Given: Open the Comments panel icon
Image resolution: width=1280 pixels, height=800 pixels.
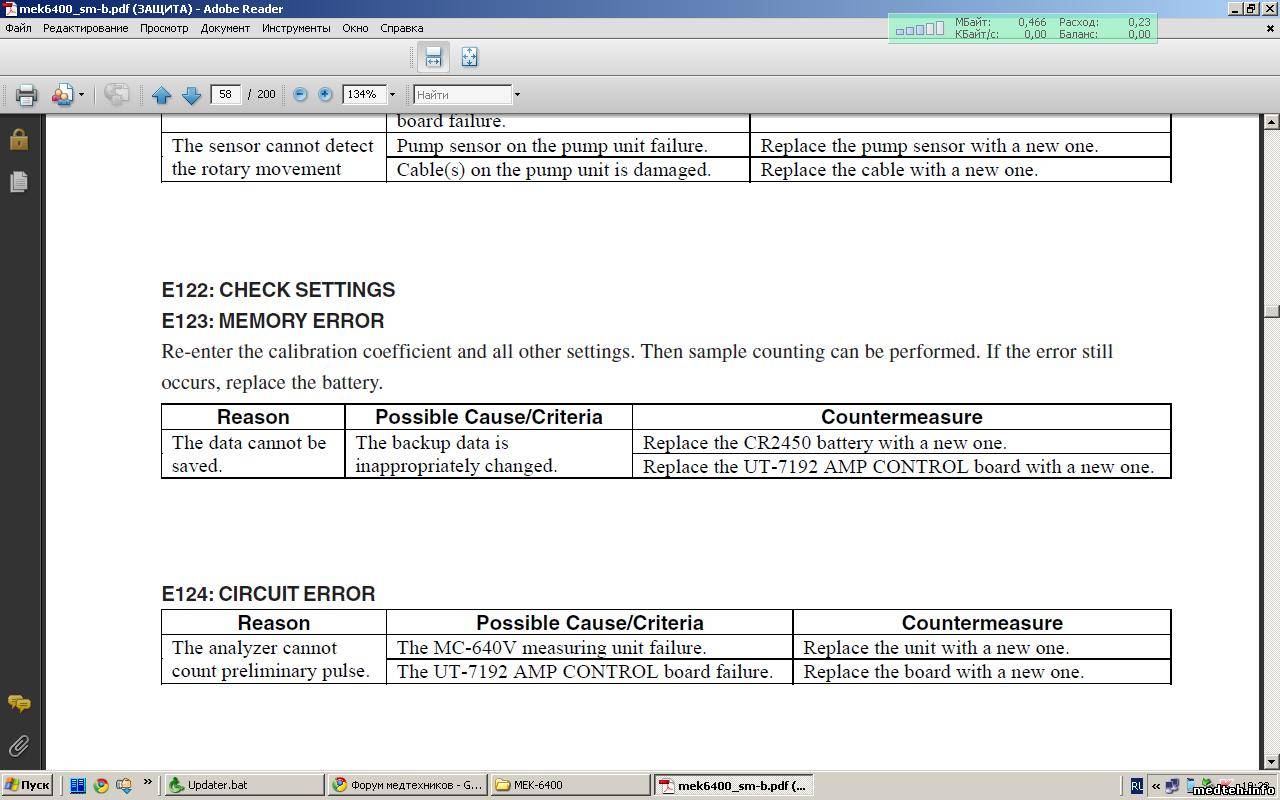Looking at the screenshot, I should click(19, 704).
